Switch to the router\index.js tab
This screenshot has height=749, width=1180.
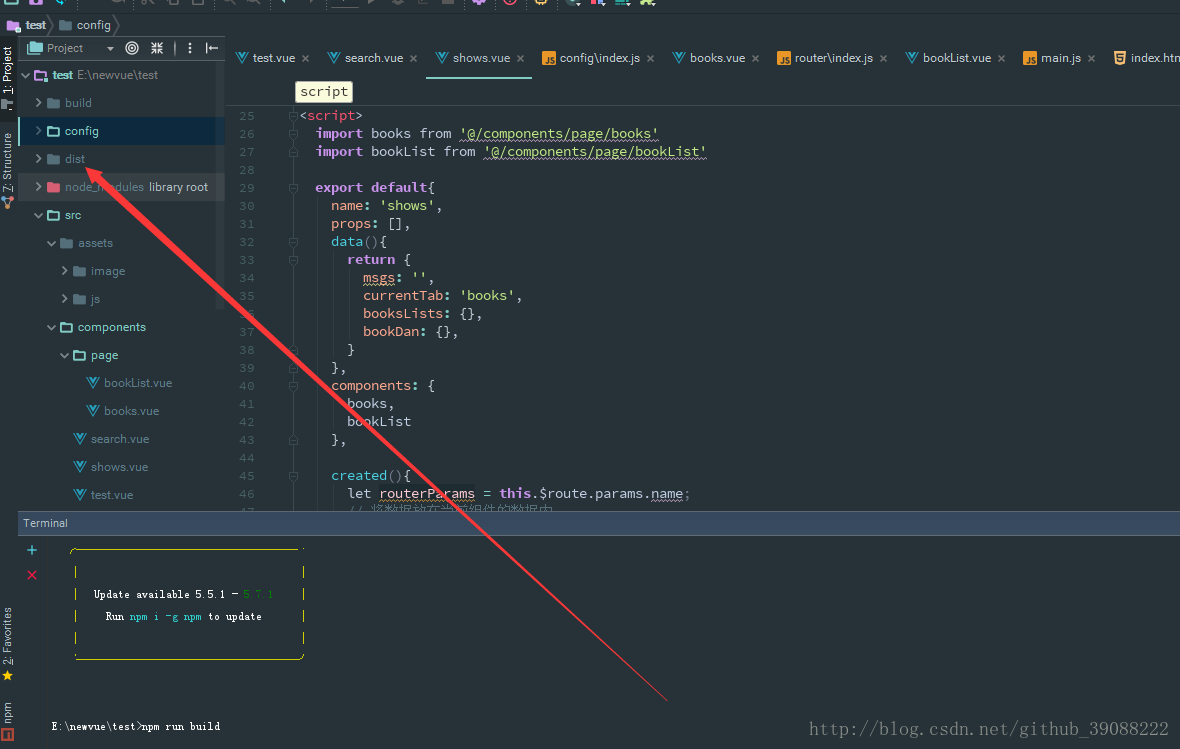pyautogui.click(x=832, y=58)
